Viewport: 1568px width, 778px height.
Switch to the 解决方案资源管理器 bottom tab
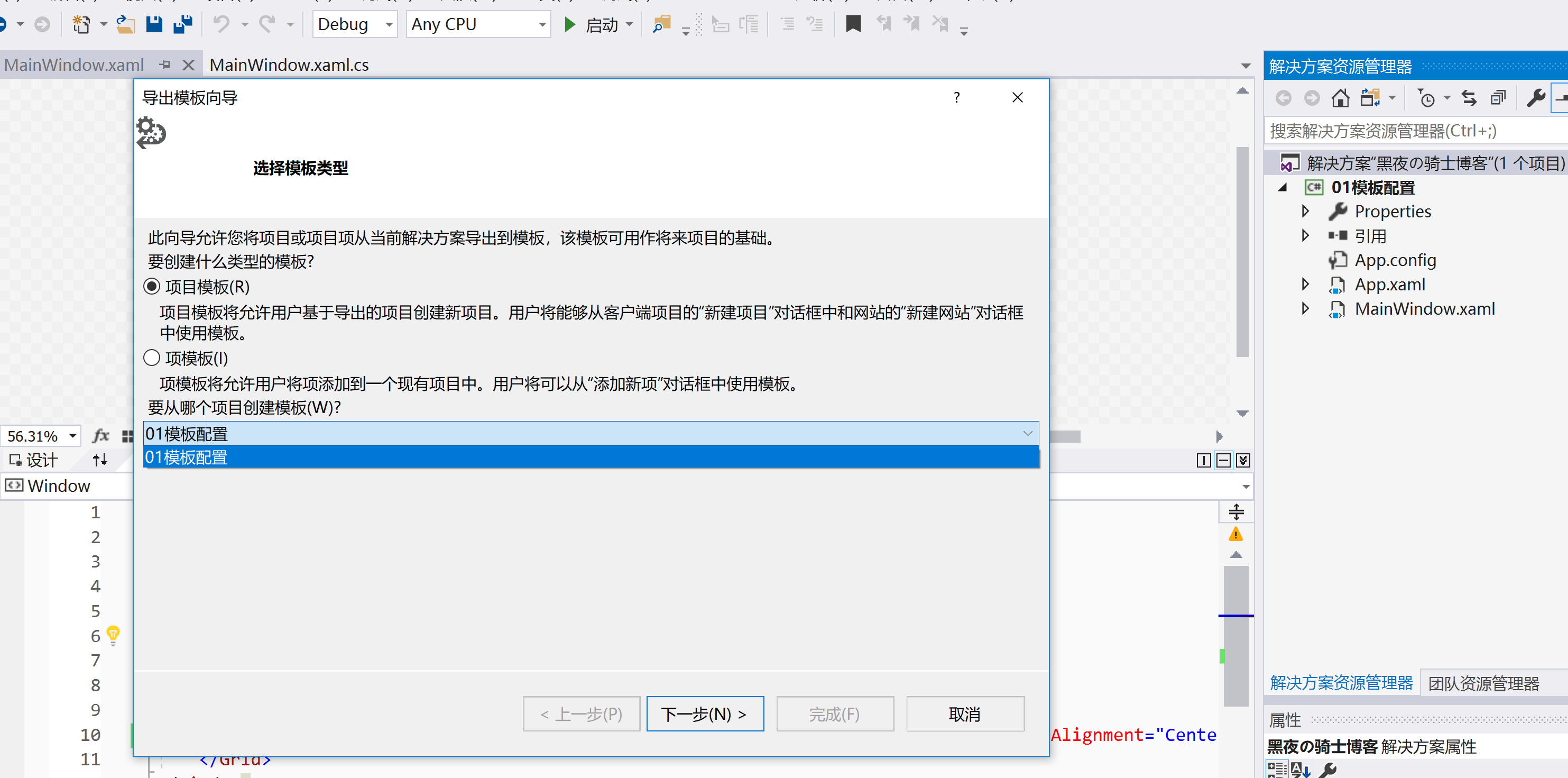pyautogui.click(x=1341, y=683)
